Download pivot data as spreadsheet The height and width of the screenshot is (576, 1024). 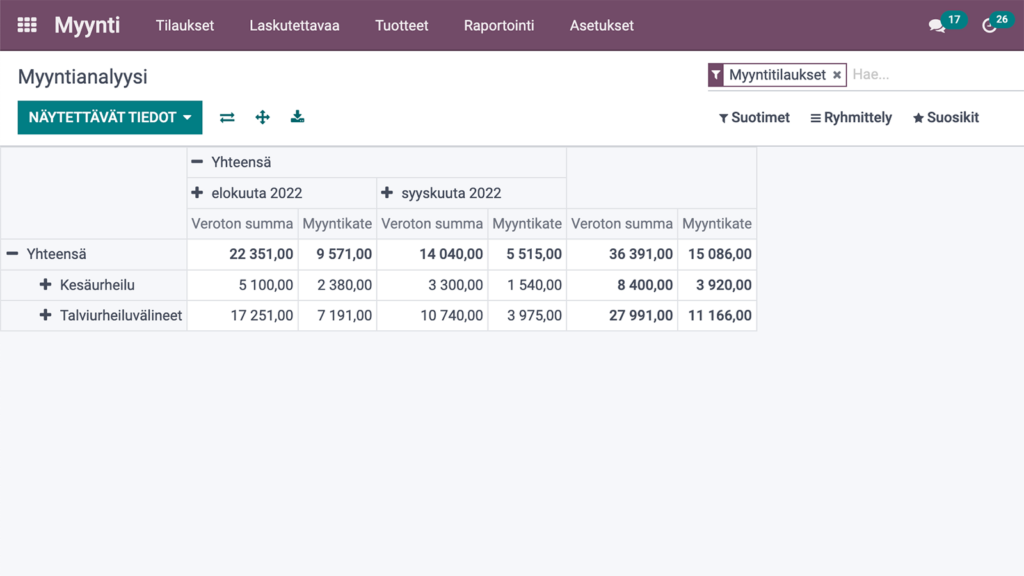coord(297,117)
